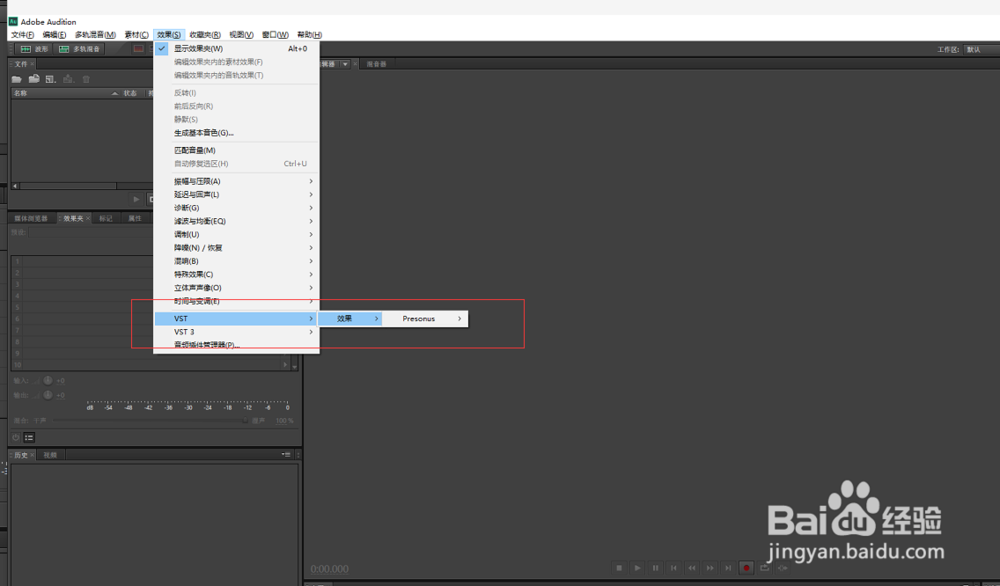Switch to Video (视频) tab

(x=50, y=455)
